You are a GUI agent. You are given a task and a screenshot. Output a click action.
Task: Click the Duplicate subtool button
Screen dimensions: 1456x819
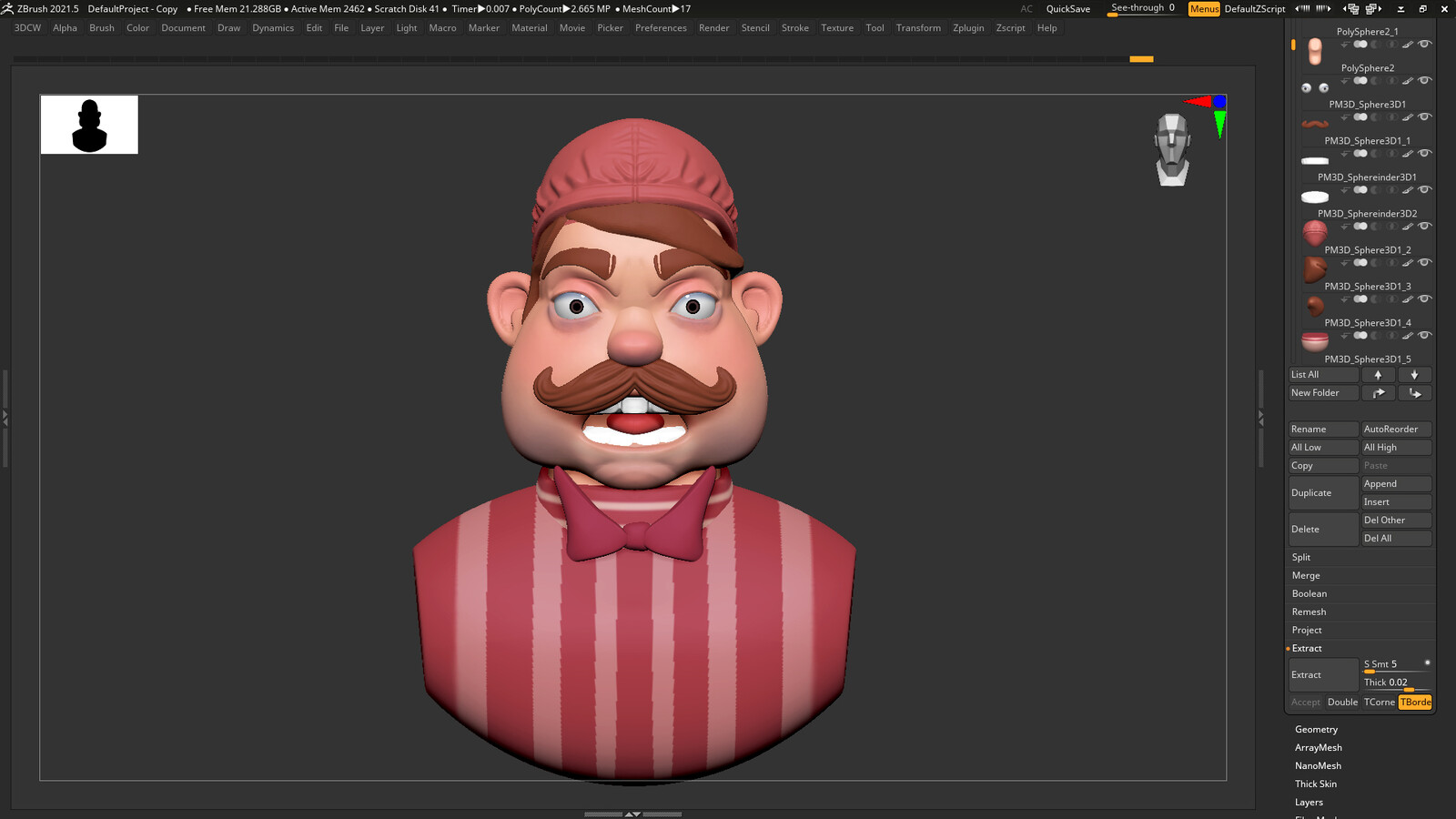(1323, 493)
